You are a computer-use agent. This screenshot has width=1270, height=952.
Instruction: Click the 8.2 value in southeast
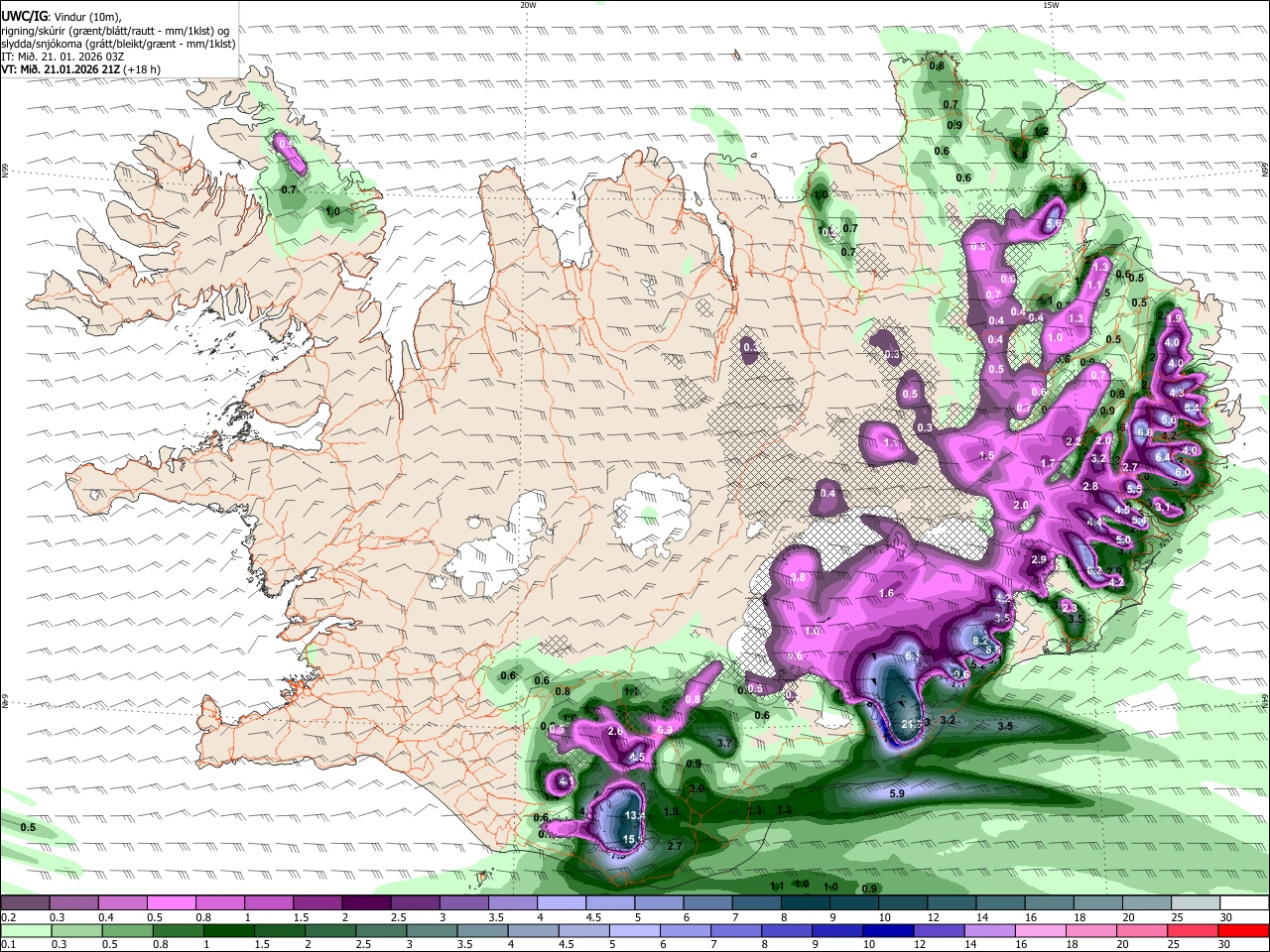point(981,642)
